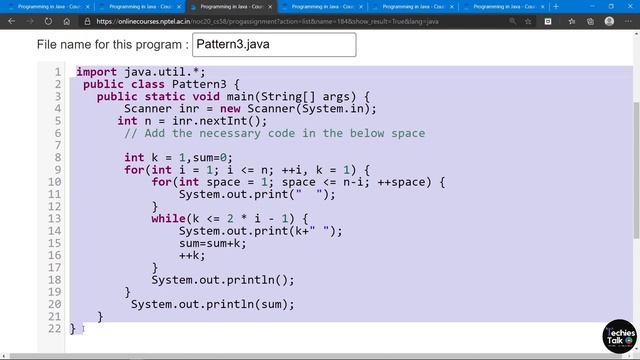Close the active Programming in Java tab
The width and height of the screenshot is (640, 360).
click(270, 7)
